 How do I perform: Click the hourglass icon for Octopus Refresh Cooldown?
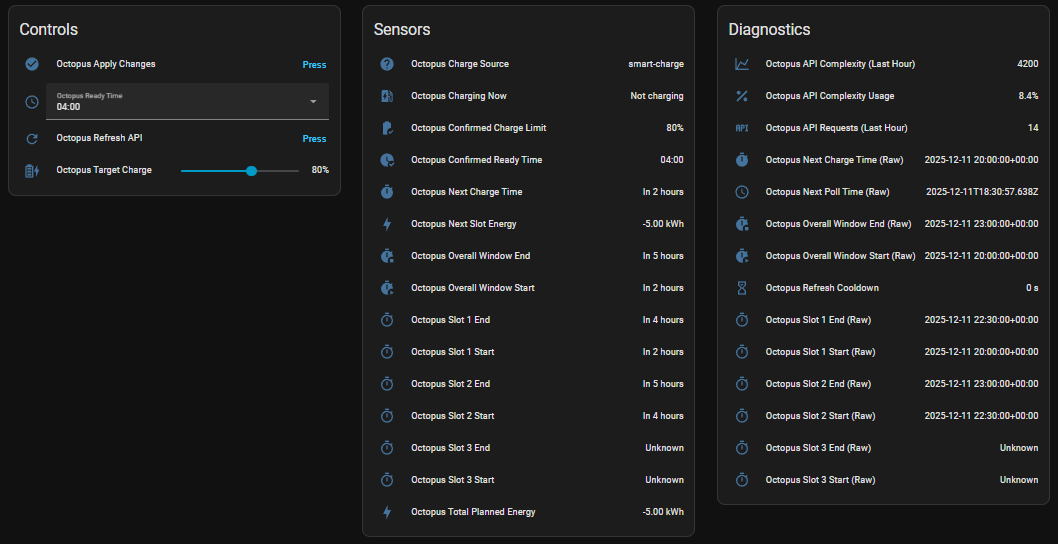point(742,288)
